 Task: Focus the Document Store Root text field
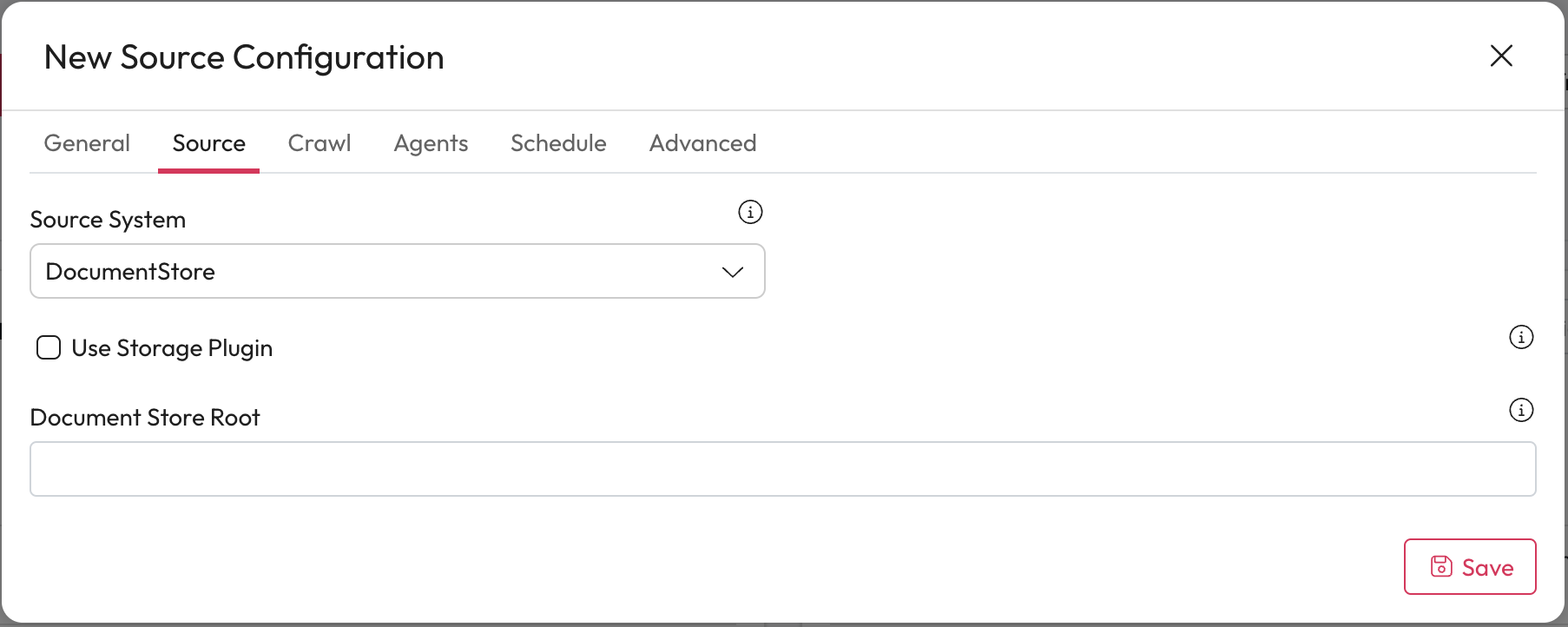click(782, 469)
